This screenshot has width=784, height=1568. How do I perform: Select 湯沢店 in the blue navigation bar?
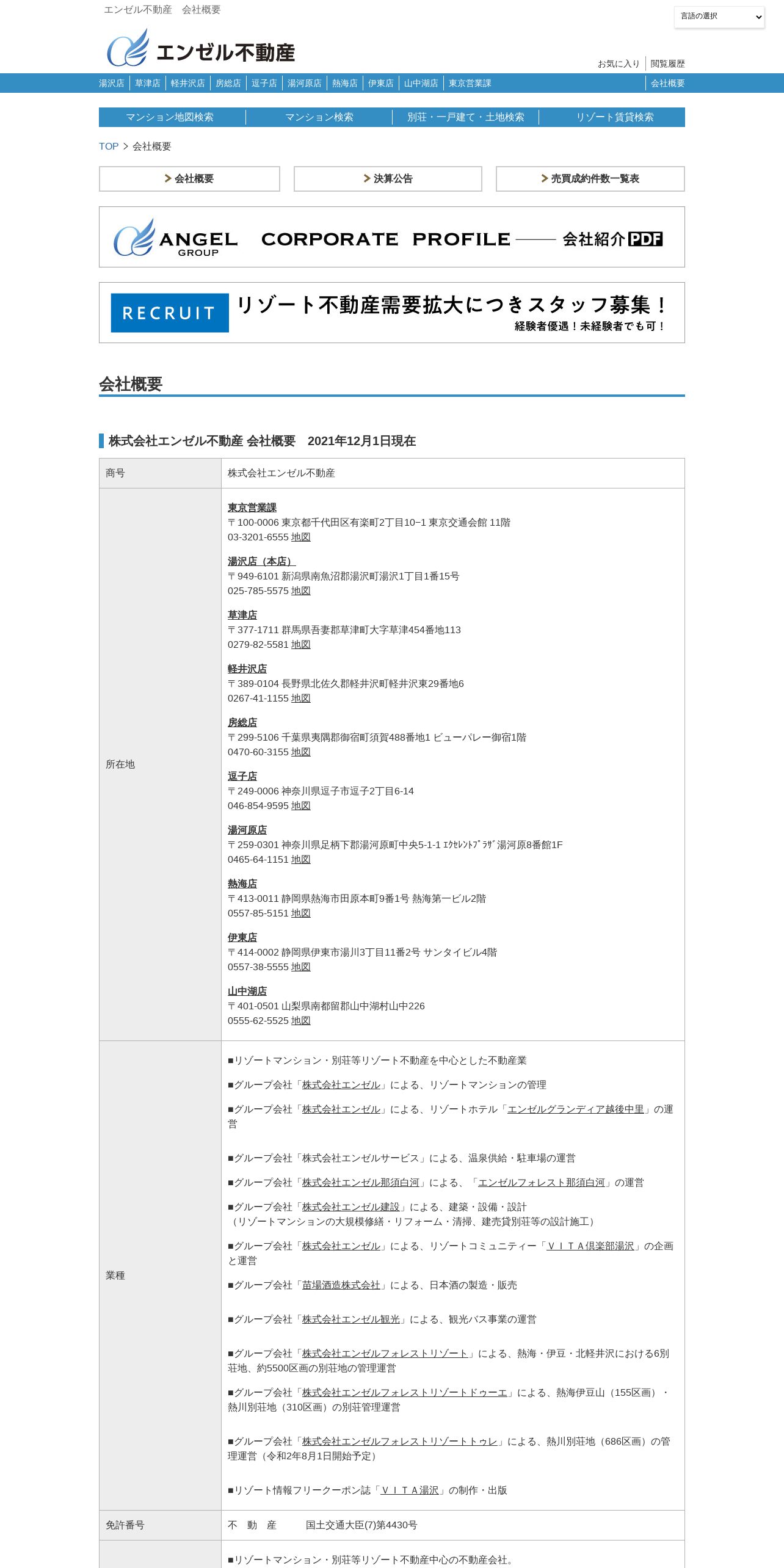(x=112, y=83)
